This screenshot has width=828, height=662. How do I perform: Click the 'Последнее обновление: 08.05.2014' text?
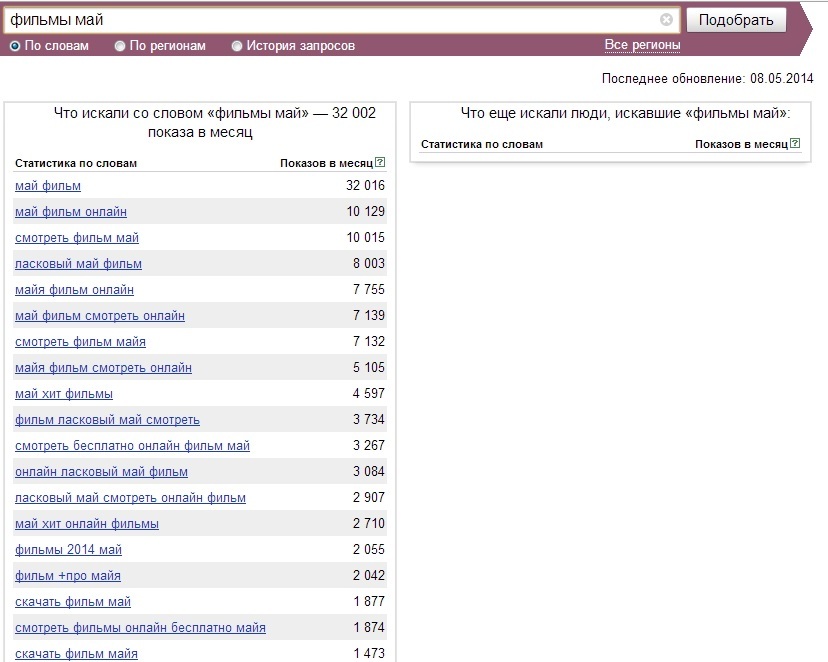[708, 79]
